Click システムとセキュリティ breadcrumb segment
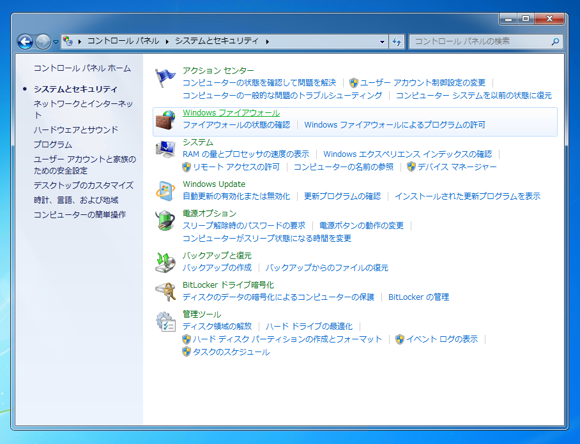 [217, 41]
